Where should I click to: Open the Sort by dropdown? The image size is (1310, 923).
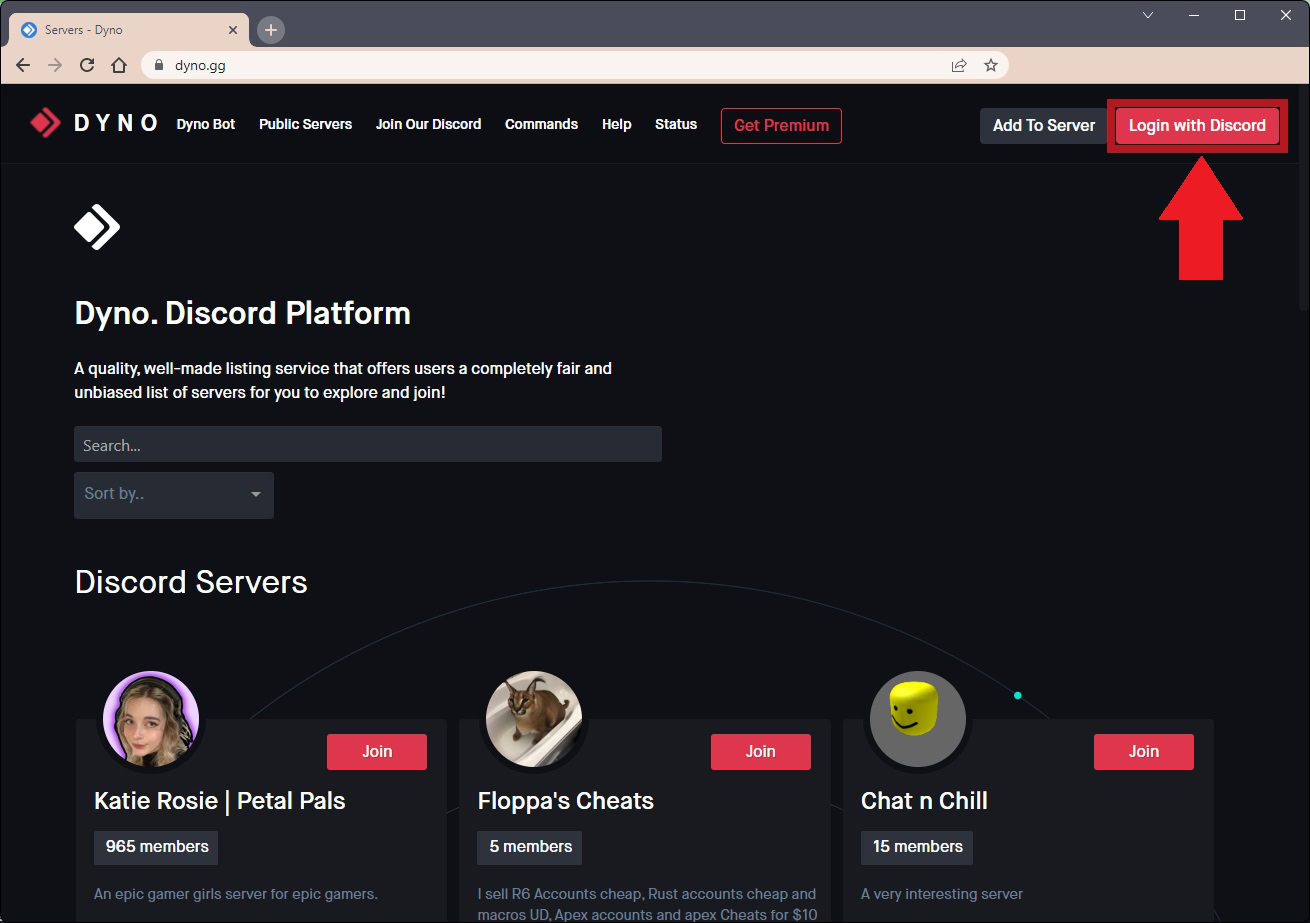click(173, 494)
